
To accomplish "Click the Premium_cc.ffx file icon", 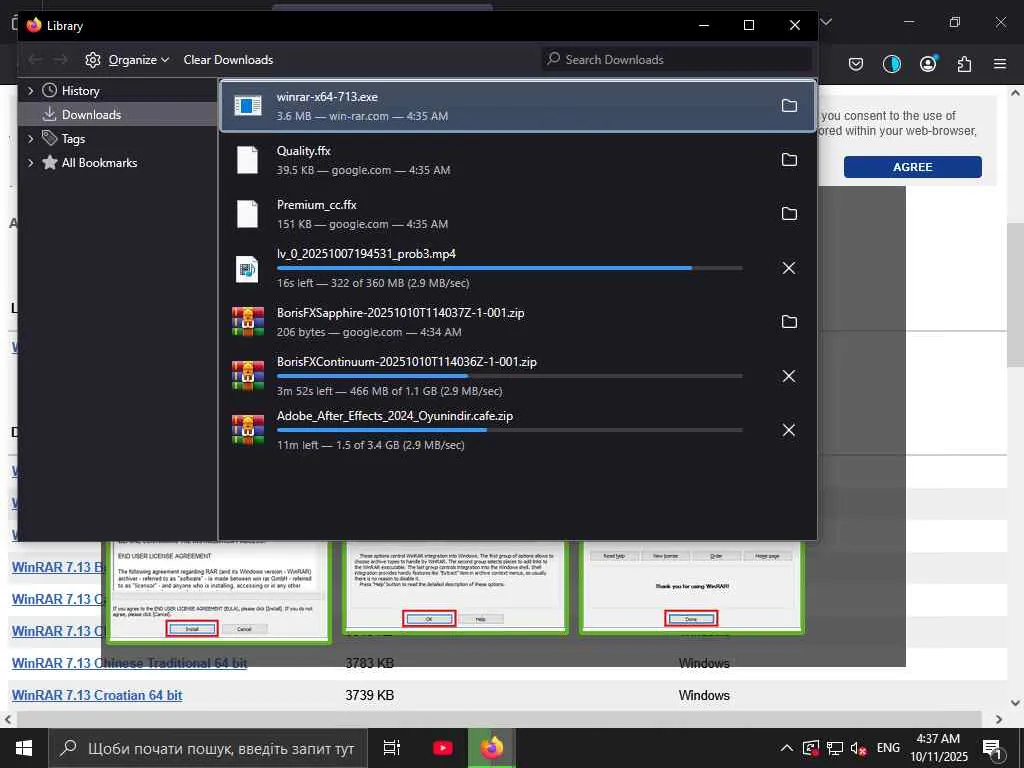I will tap(248, 214).
